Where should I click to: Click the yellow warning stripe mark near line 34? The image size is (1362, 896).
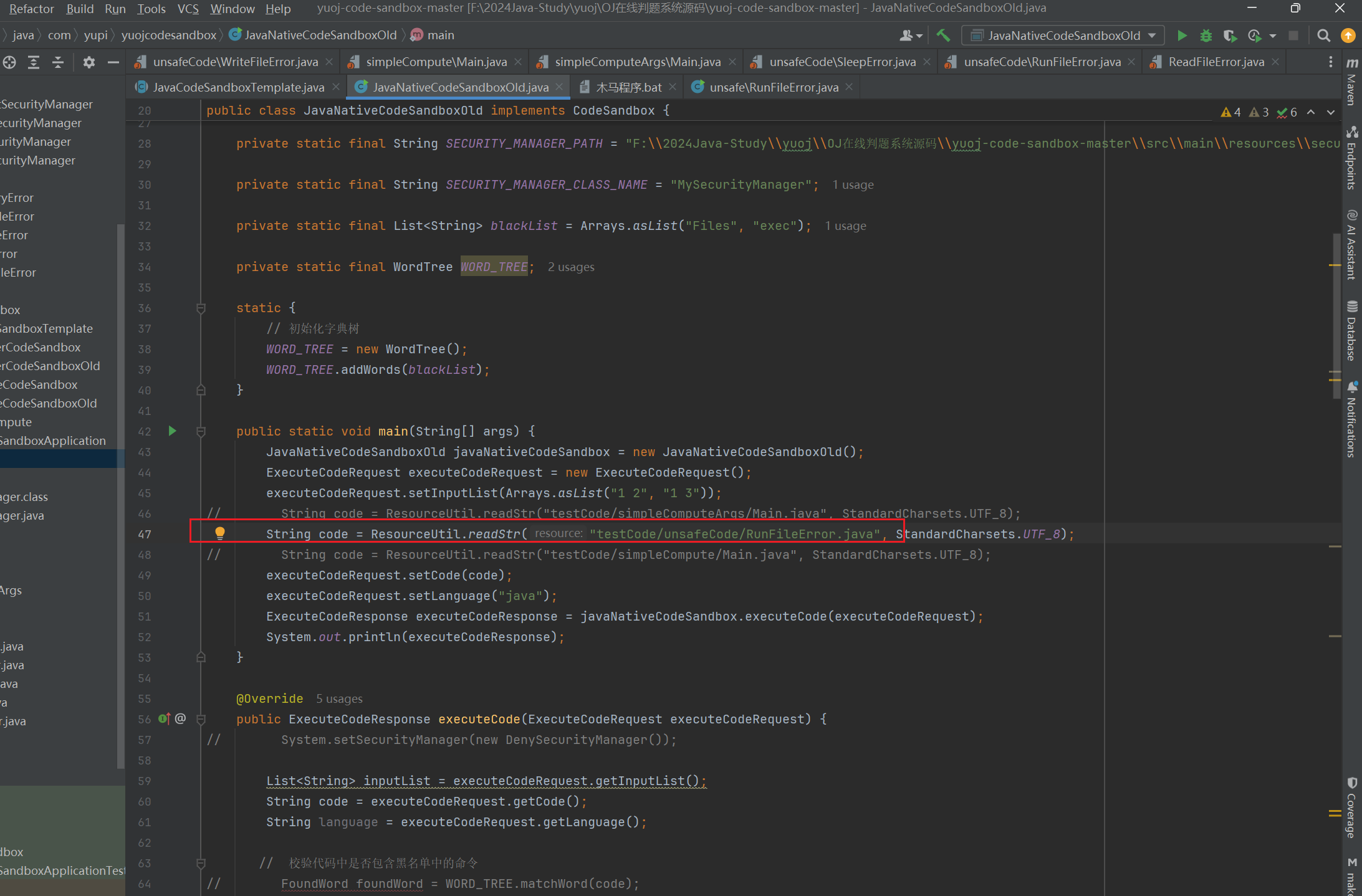(1335, 265)
